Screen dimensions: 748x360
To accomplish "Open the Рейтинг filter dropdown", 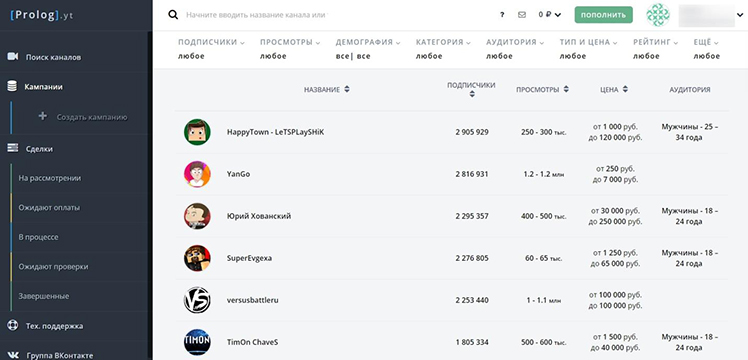I will click(655, 42).
